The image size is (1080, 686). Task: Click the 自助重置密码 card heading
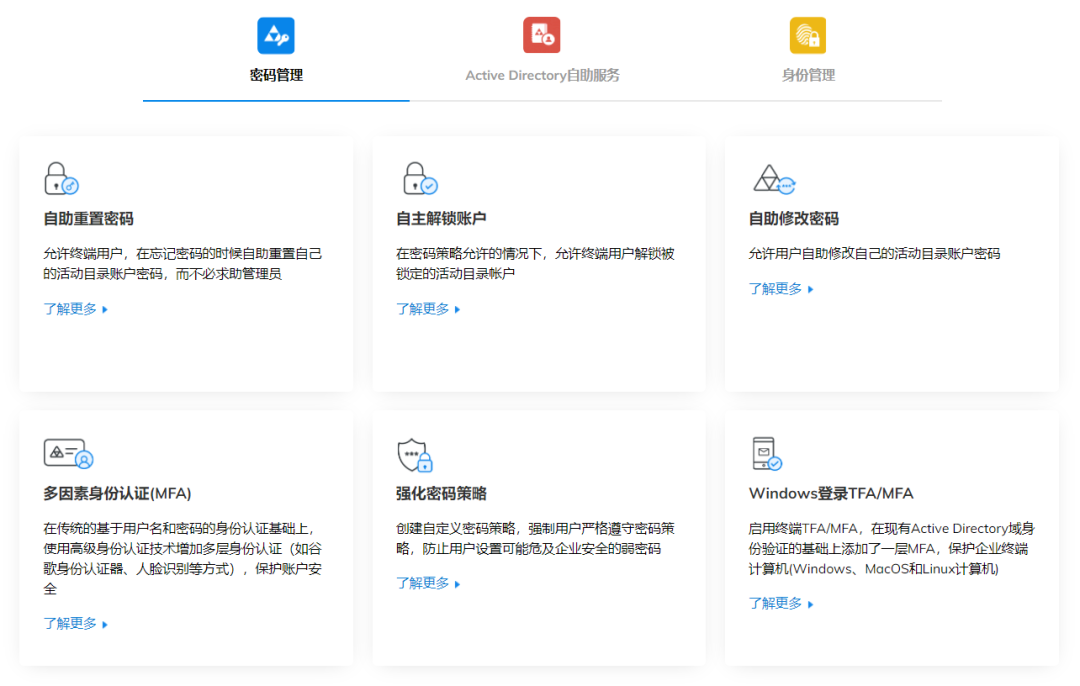point(88,219)
